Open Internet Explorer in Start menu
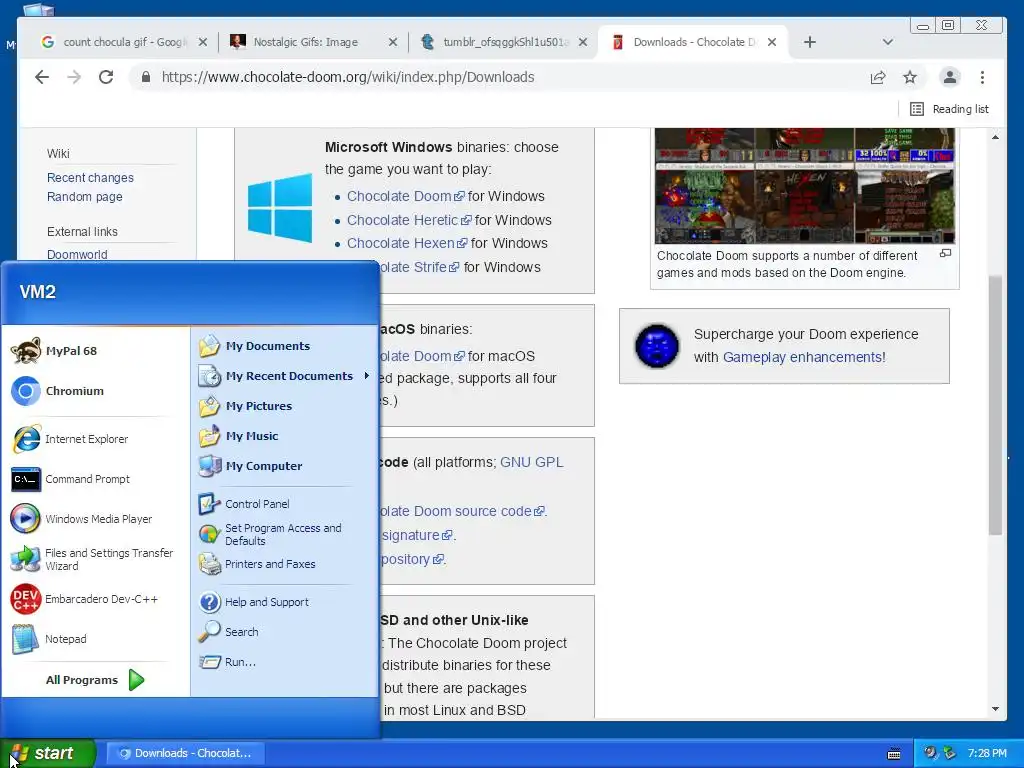The image size is (1024, 768). coord(95,439)
